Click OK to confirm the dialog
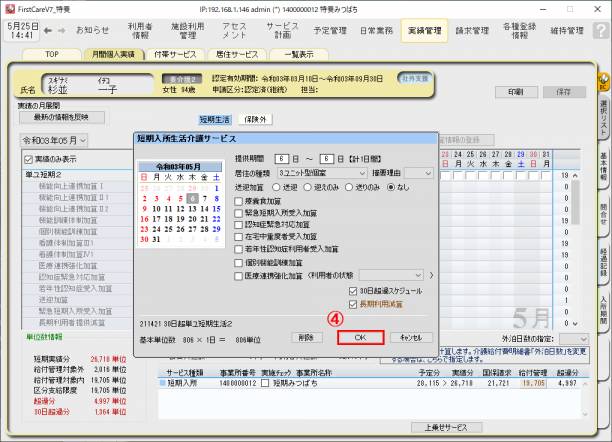The image size is (612, 442). click(360, 338)
